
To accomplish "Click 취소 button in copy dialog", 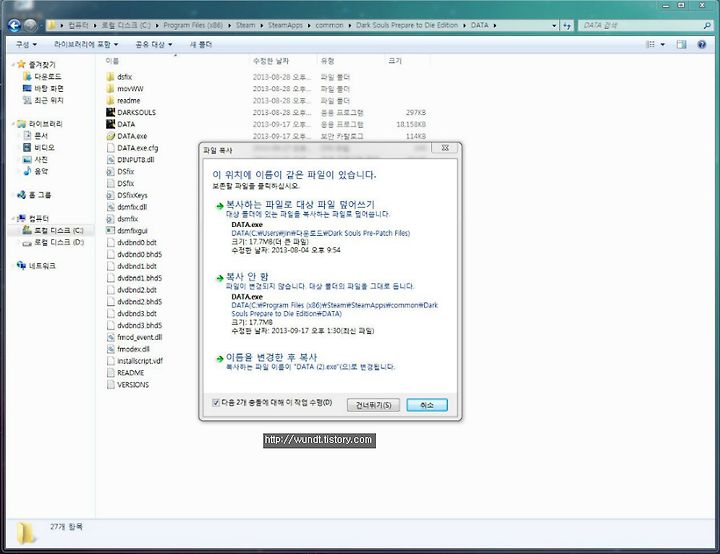I will [x=427, y=405].
